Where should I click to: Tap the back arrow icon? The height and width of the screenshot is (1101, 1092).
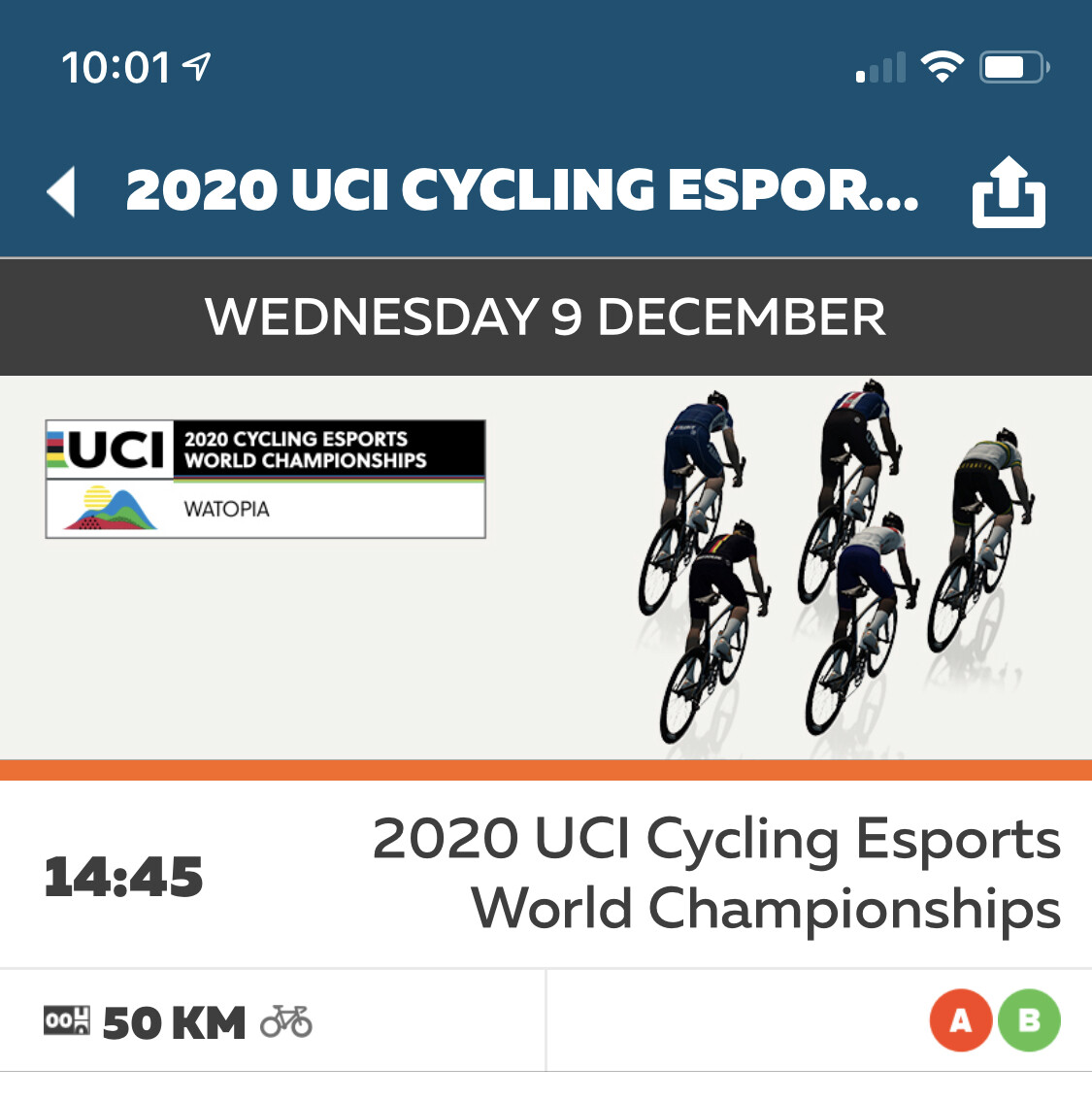[61, 191]
